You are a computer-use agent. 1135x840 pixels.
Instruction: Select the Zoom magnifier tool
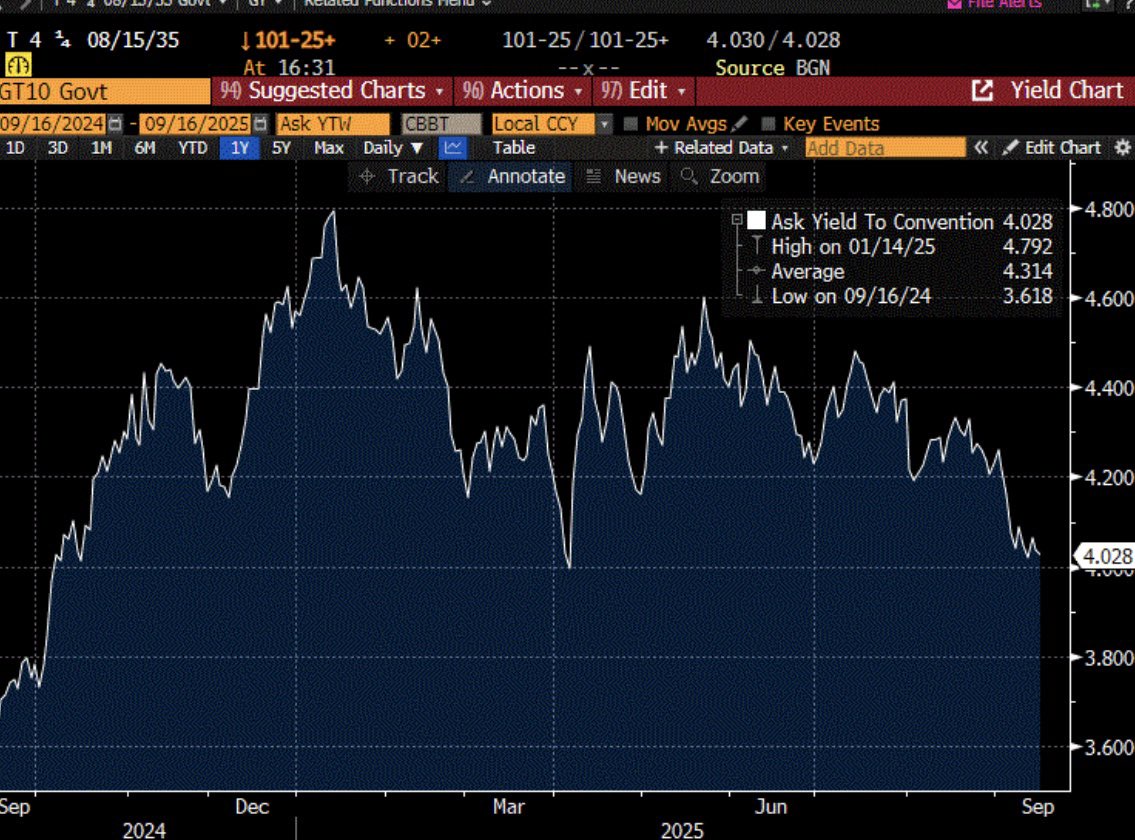point(720,177)
